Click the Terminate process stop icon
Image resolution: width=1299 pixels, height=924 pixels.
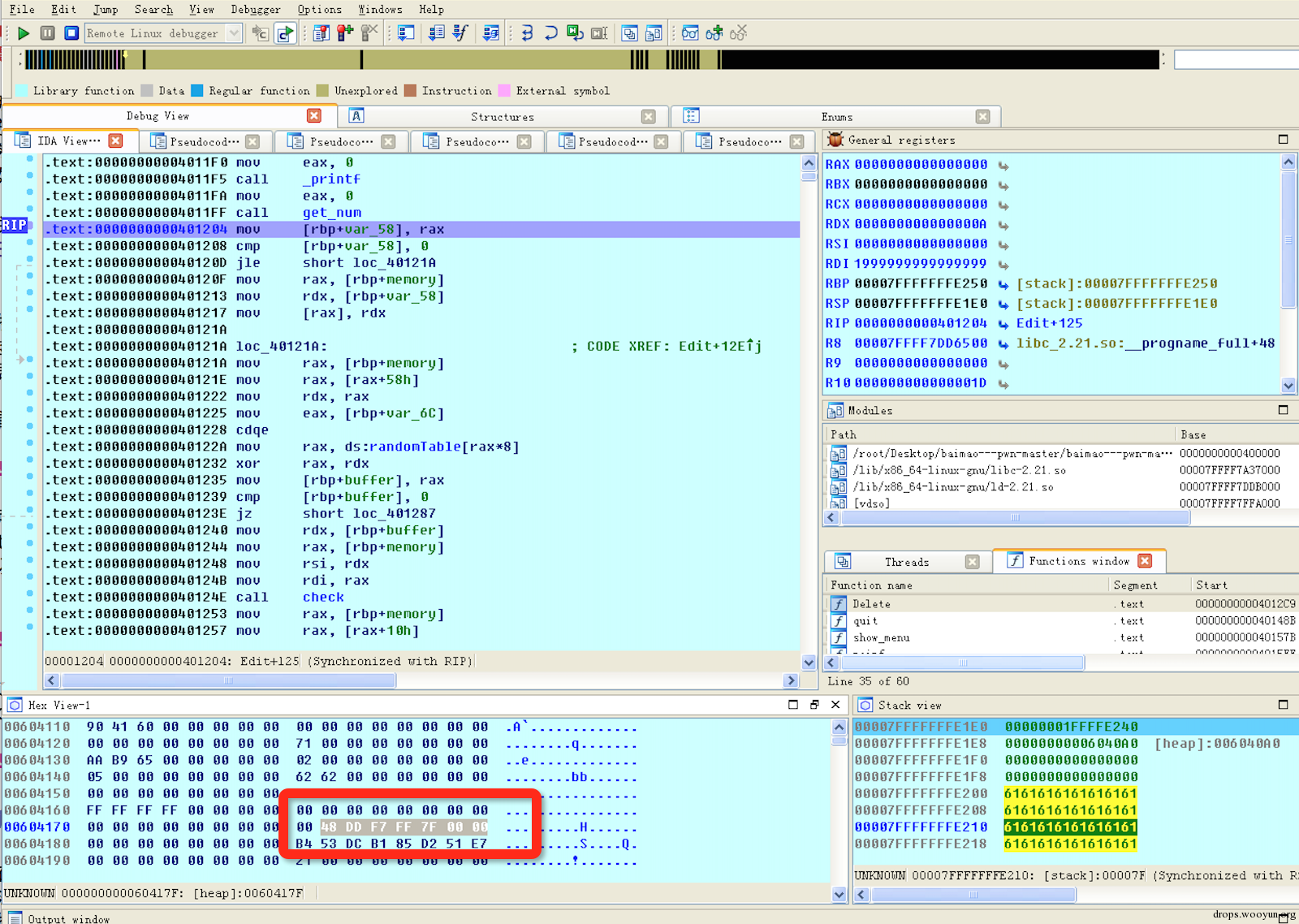pyautogui.click(x=71, y=33)
